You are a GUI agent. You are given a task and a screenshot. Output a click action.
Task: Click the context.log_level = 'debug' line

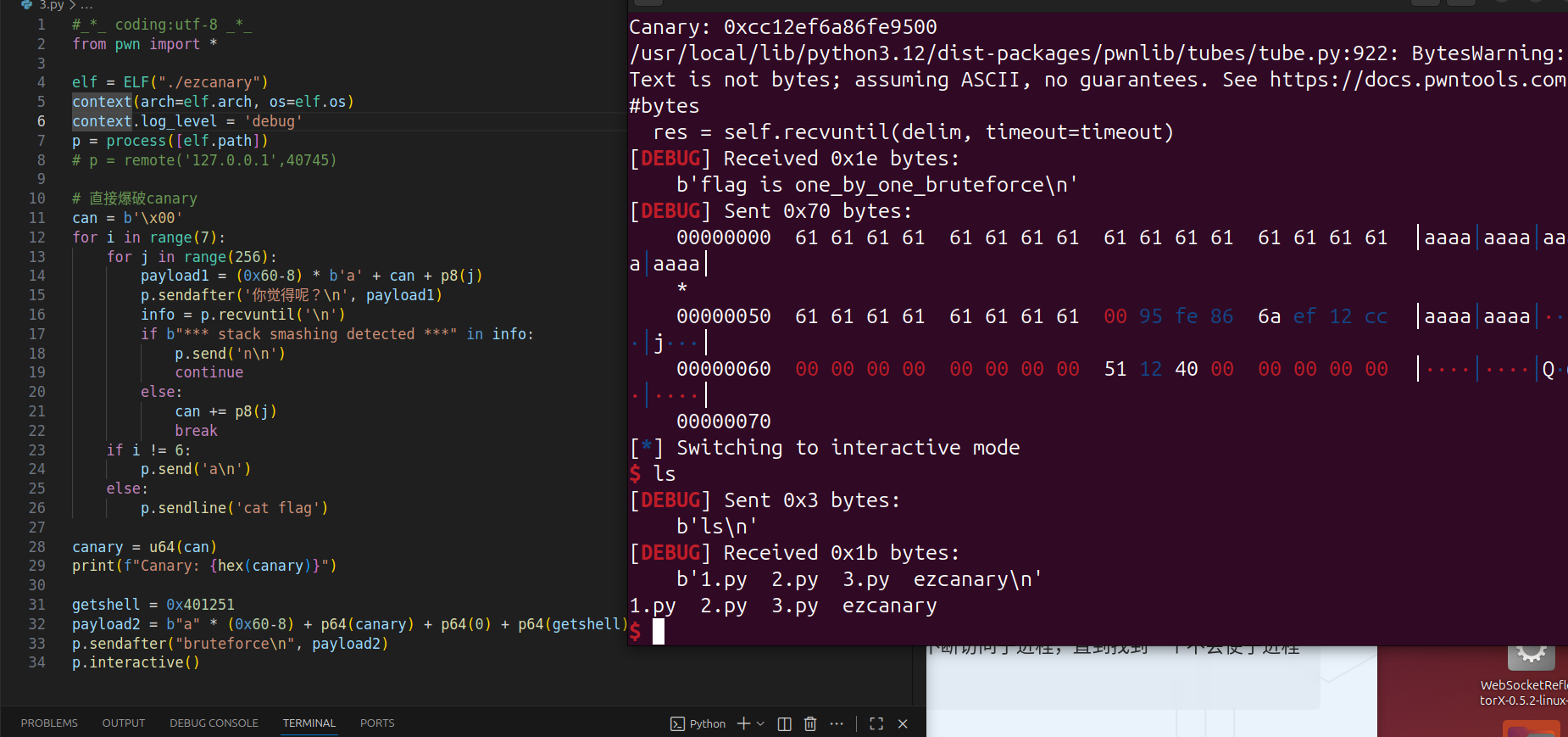pyautogui.click(x=186, y=121)
